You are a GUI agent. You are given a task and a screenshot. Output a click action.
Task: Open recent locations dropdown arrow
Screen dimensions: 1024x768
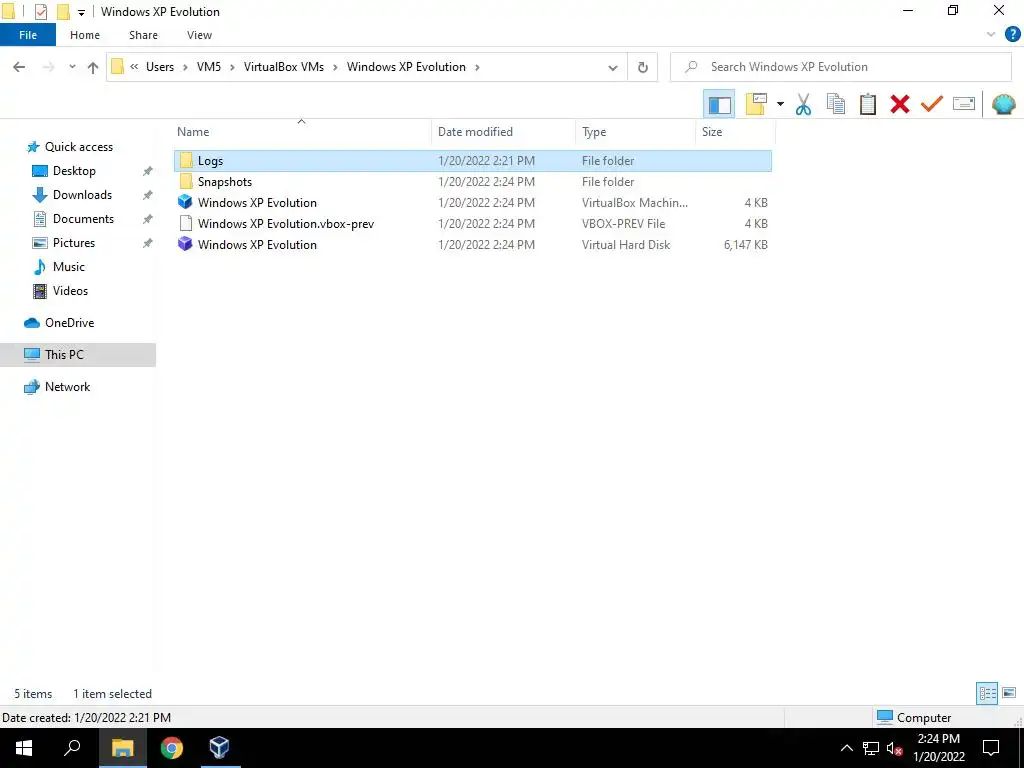72,67
